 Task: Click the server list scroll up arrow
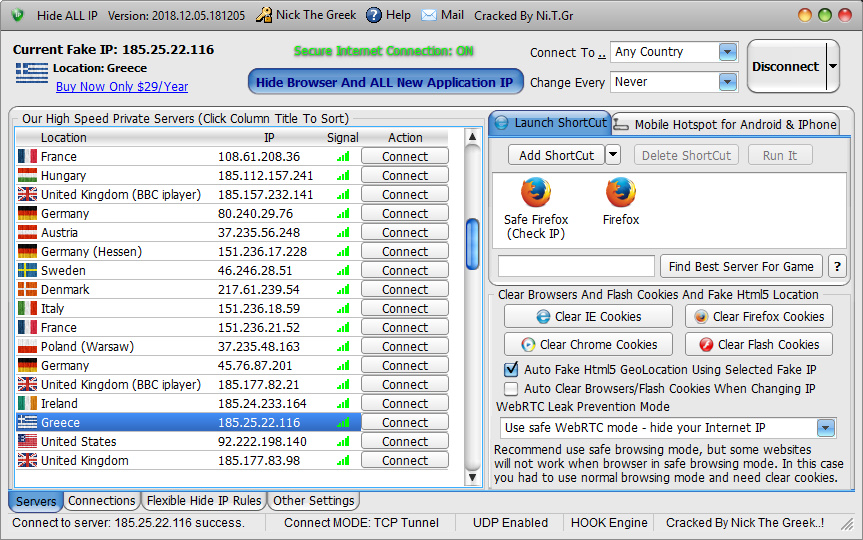[x=472, y=136]
